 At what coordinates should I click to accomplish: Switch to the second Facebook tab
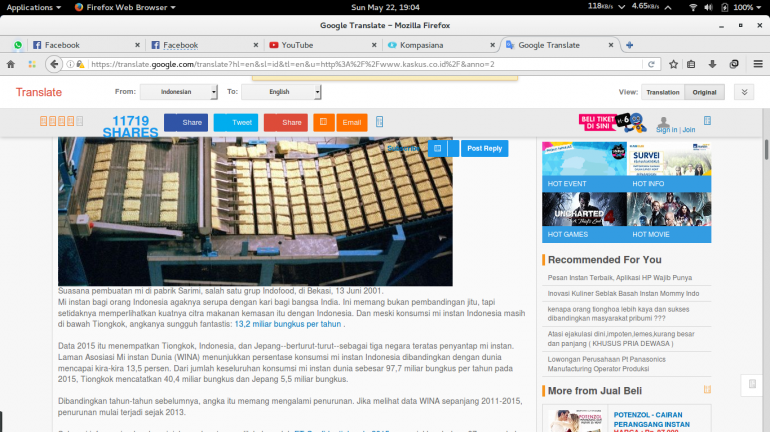(204, 45)
